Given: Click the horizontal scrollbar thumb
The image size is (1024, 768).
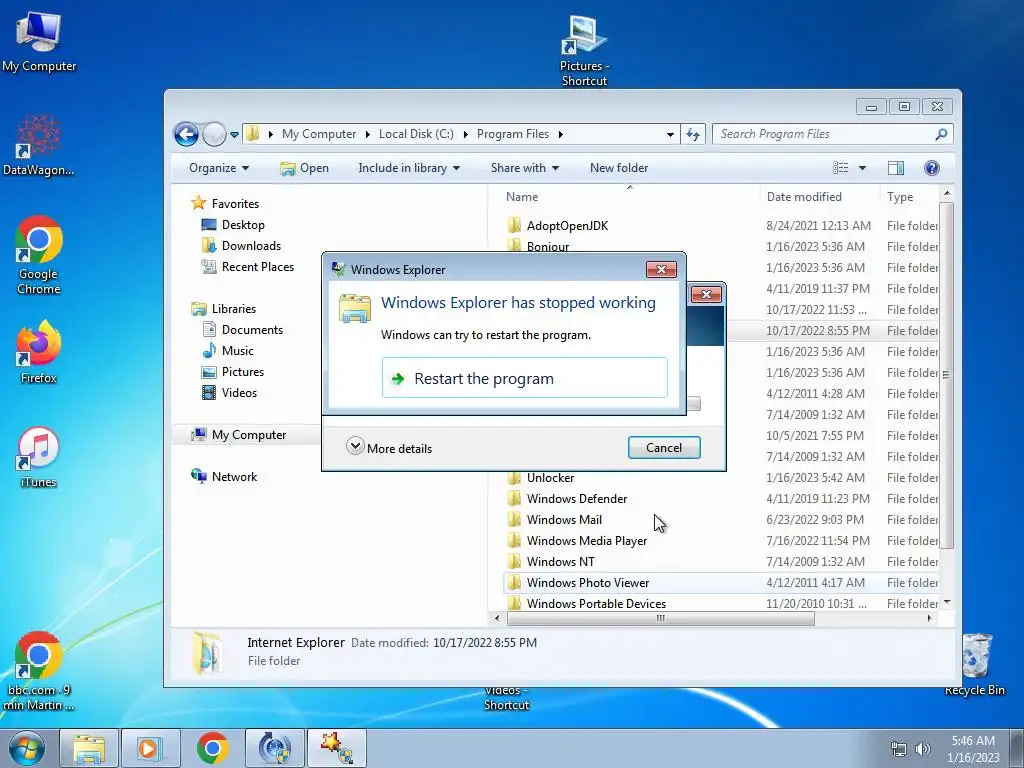Looking at the screenshot, I should pos(660,618).
